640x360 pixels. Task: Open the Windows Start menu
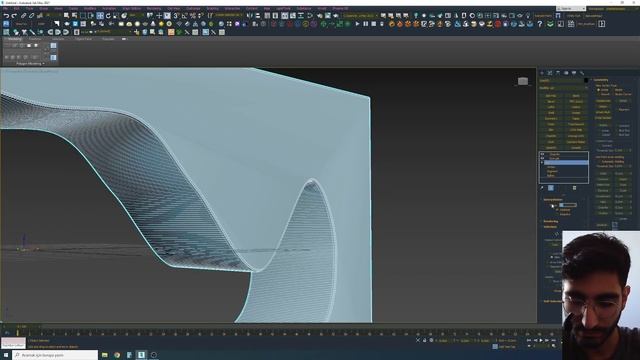[6, 355]
